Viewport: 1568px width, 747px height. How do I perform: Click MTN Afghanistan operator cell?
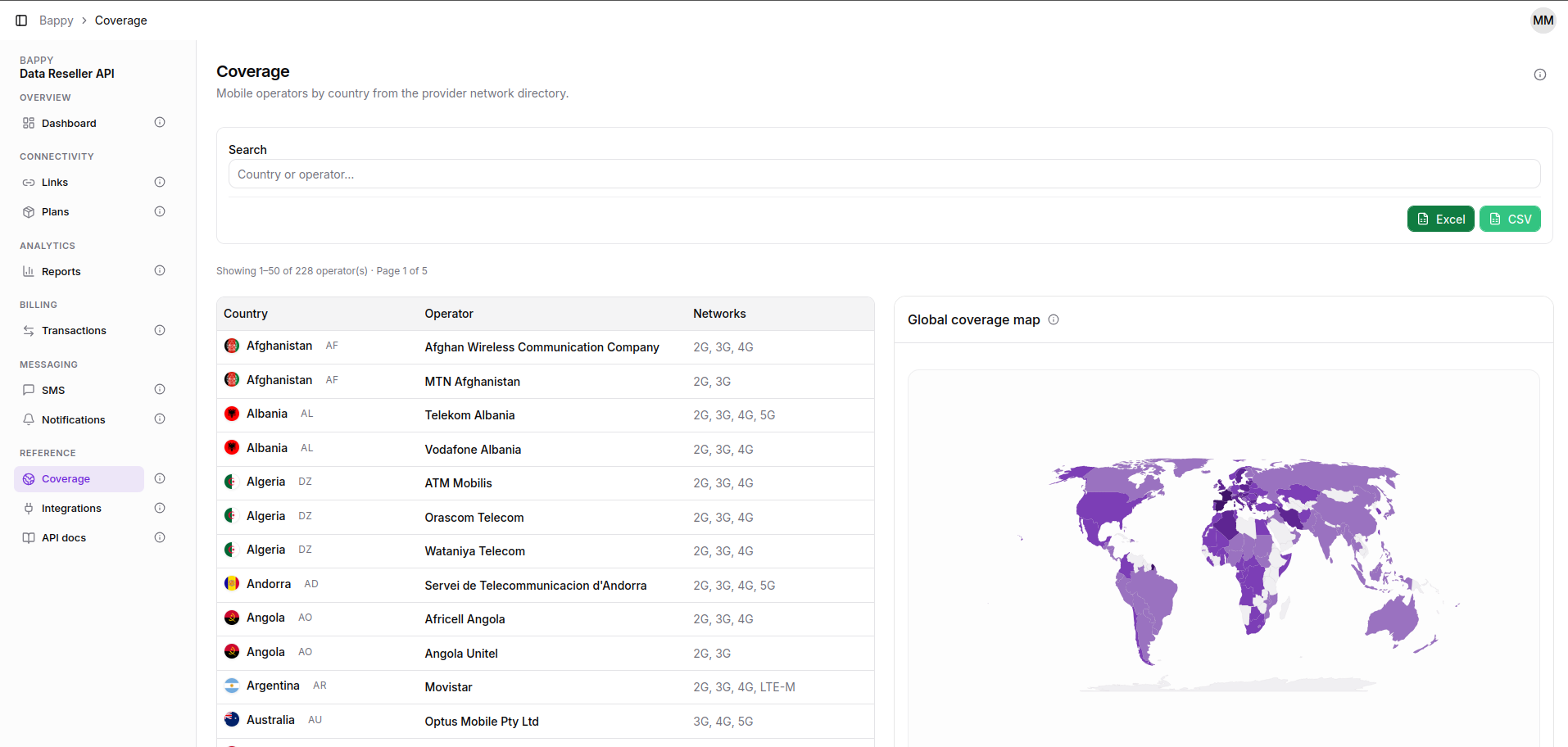[473, 382]
